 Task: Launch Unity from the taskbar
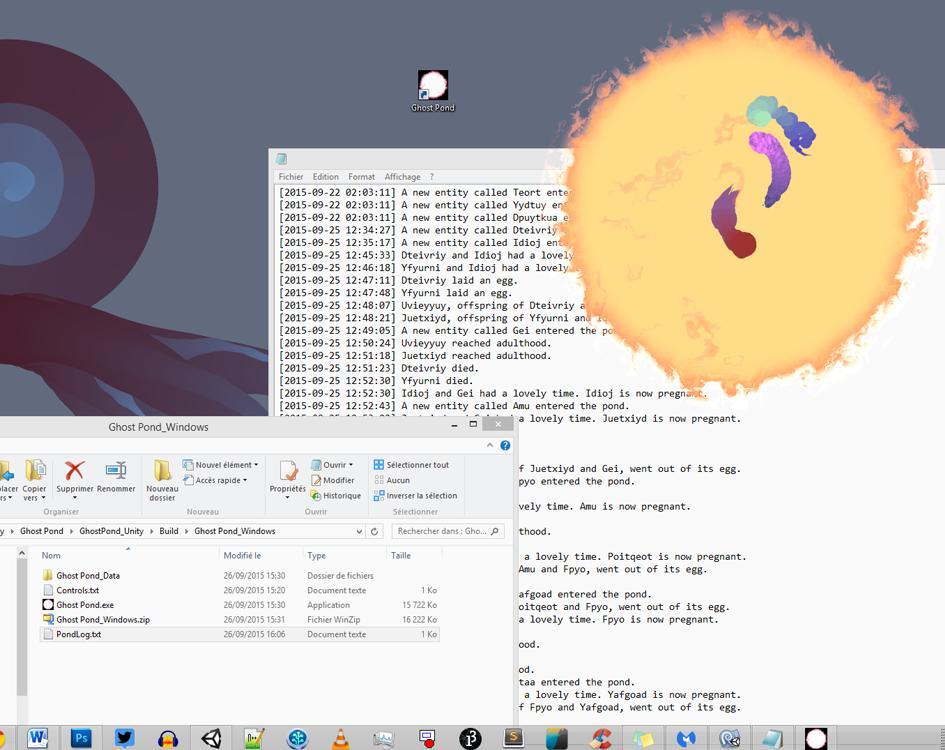coord(211,739)
